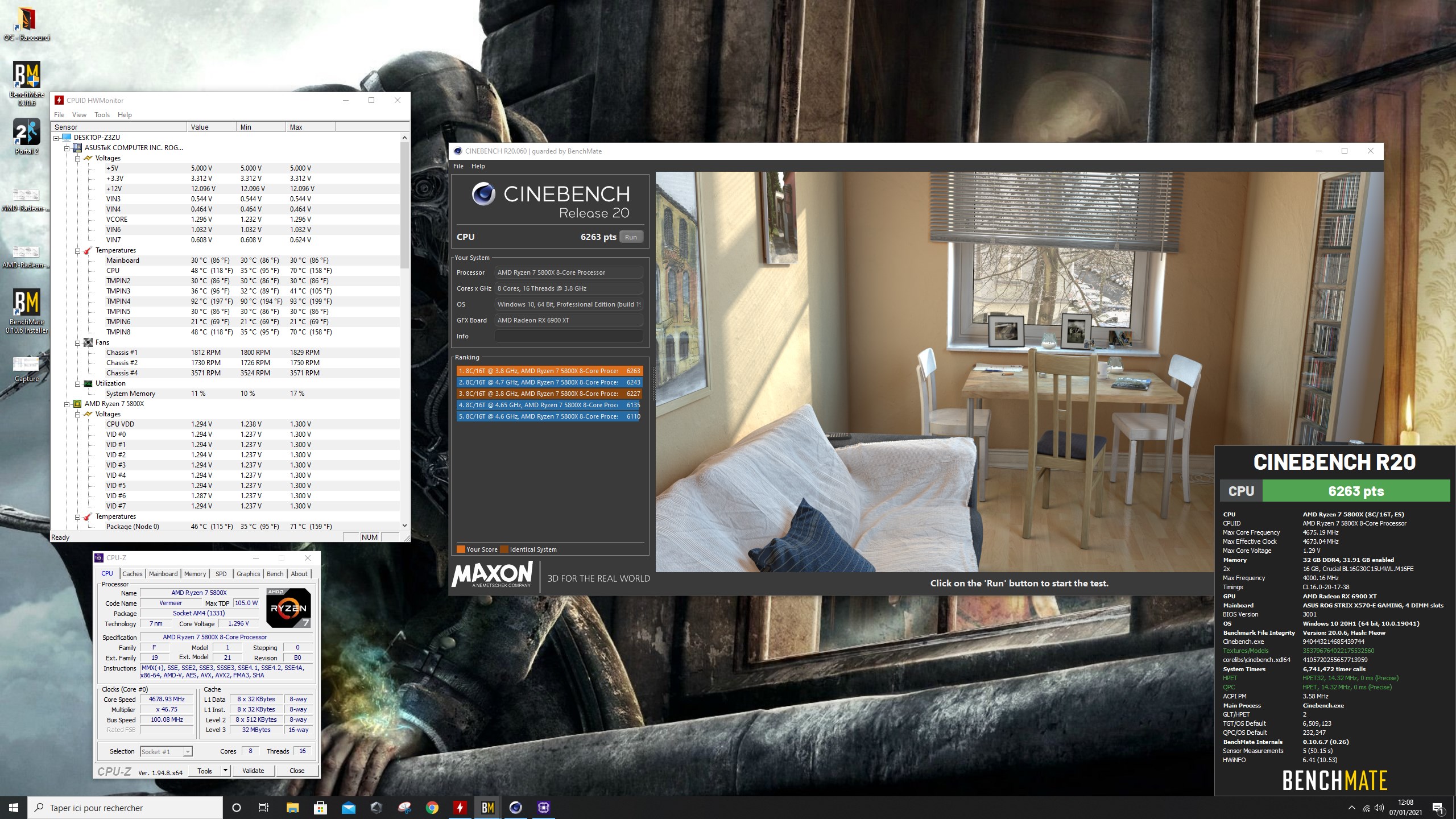Switch to Cinebench via taskbar icon
Image resolution: width=1456 pixels, height=819 pixels.
point(515,808)
